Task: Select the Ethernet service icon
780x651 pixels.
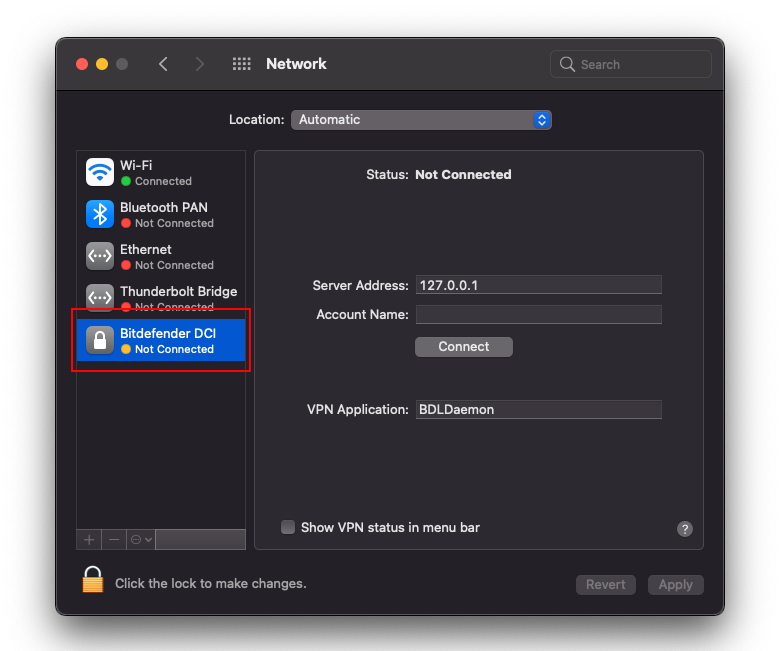Action: point(100,257)
